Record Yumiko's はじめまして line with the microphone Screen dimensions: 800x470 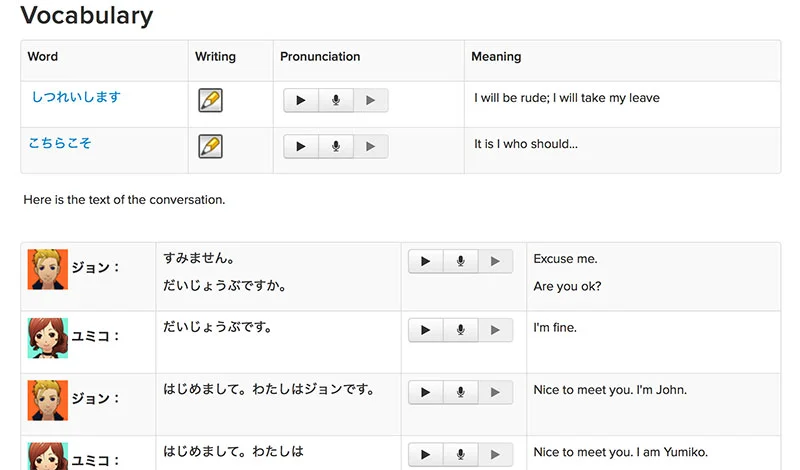point(460,455)
